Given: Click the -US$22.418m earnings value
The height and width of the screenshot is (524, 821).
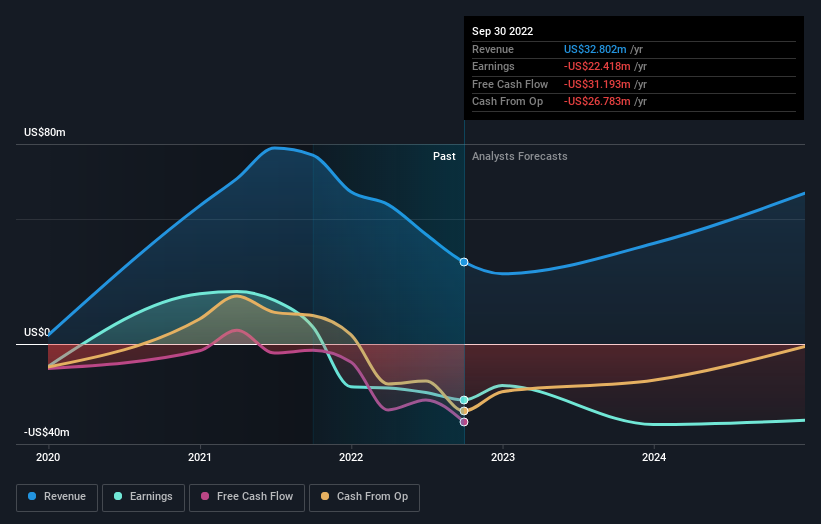Looking at the screenshot, I should [597, 66].
